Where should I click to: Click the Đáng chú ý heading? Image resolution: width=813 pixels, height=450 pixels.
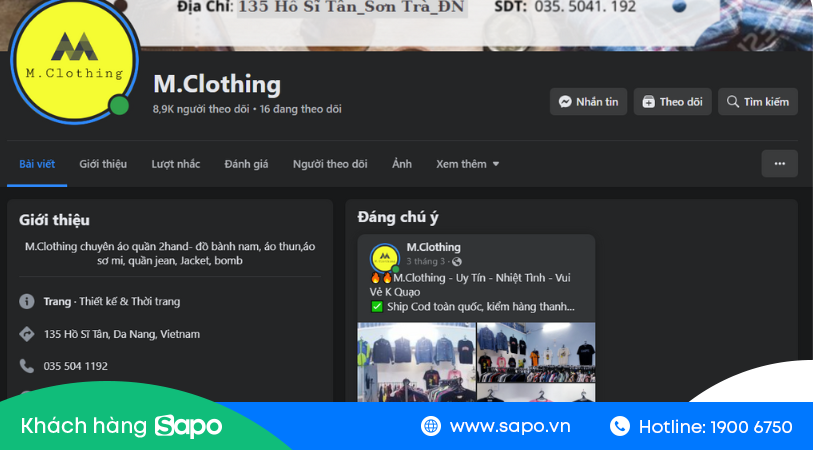point(398,217)
